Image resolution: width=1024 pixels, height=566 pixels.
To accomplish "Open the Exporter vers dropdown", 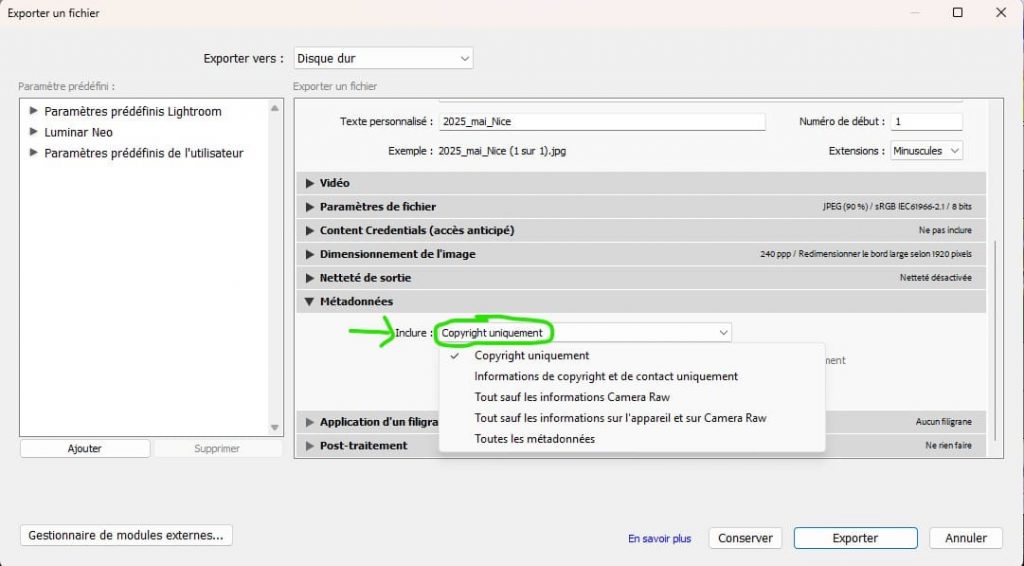I will [384, 59].
